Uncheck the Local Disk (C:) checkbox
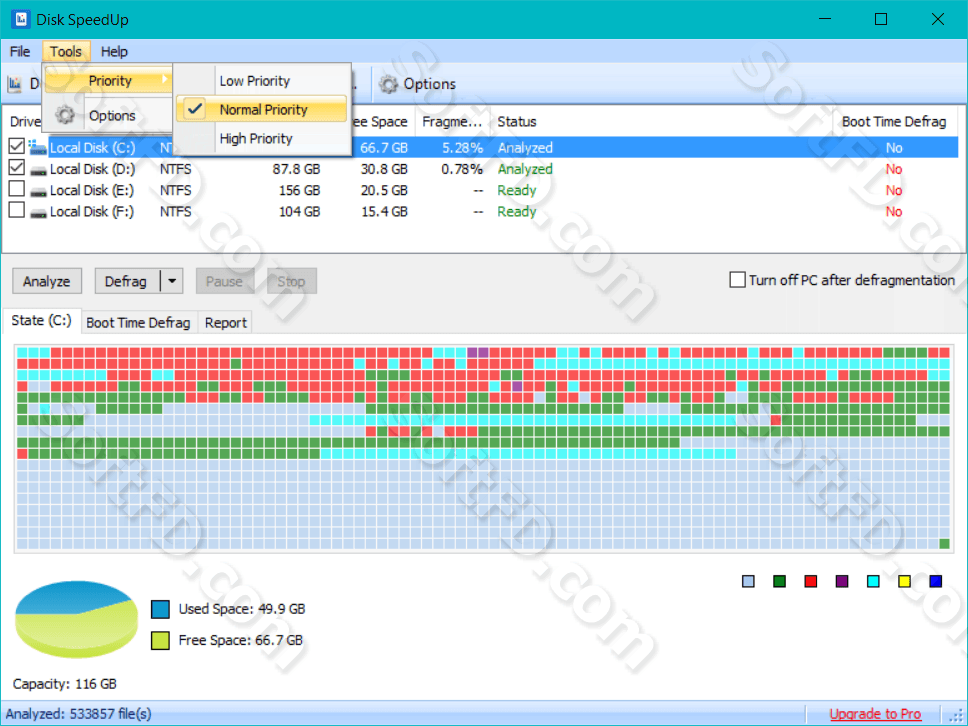This screenshot has height=726, width=968. [17, 146]
